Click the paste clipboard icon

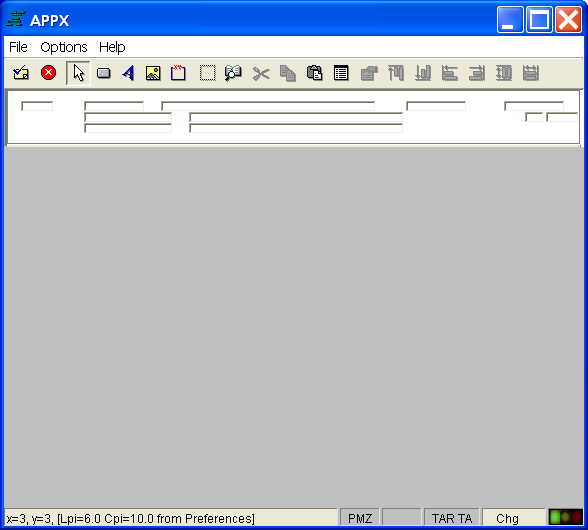pyautogui.click(x=314, y=73)
